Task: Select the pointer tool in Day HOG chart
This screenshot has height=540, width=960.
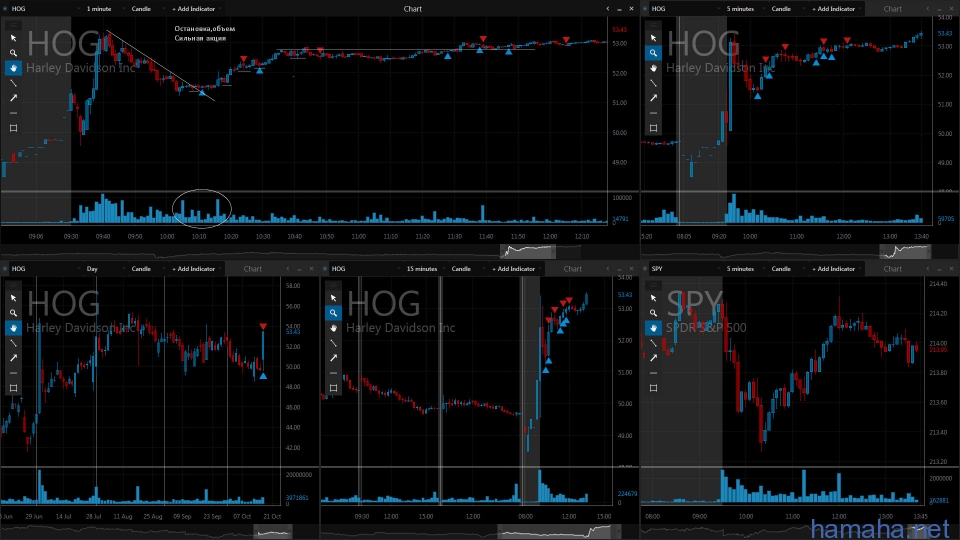Action: (x=13, y=298)
